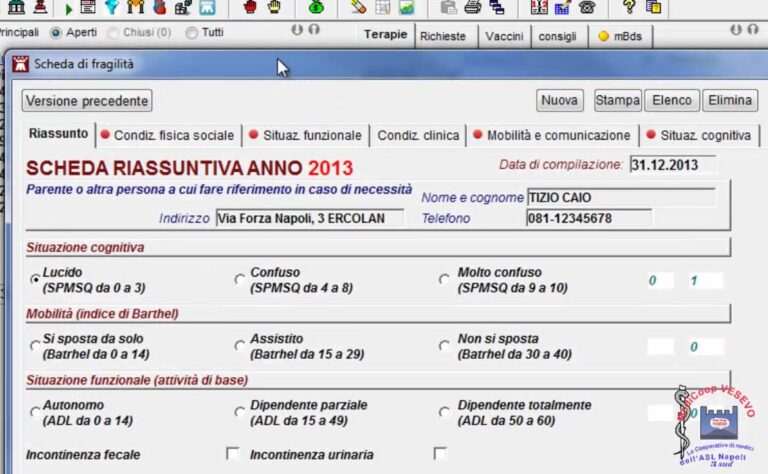Click the Nuova button

pyautogui.click(x=559, y=100)
